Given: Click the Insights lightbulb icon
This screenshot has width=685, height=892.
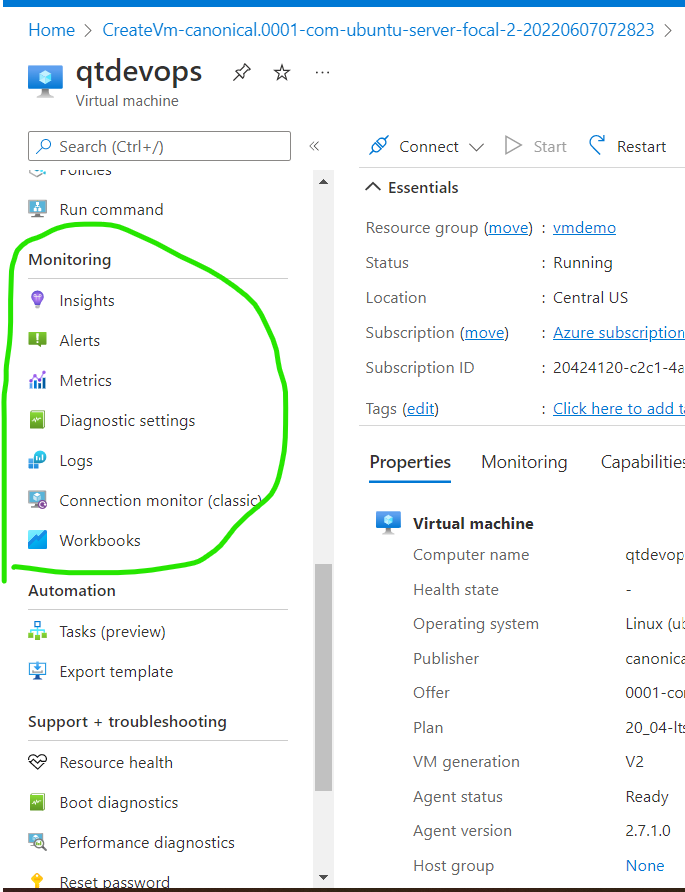Looking at the screenshot, I should click(x=38, y=299).
